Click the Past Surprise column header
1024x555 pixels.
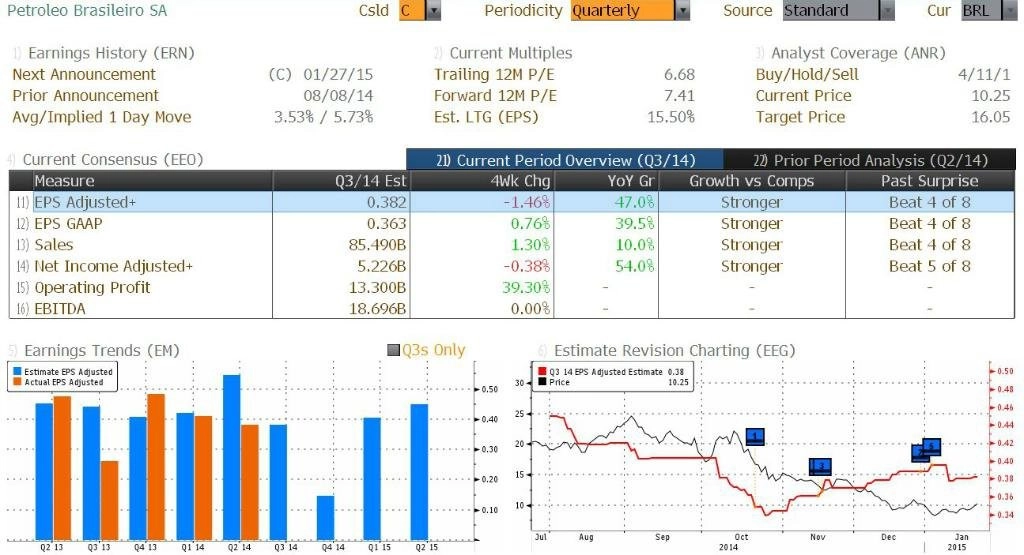click(929, 181)
